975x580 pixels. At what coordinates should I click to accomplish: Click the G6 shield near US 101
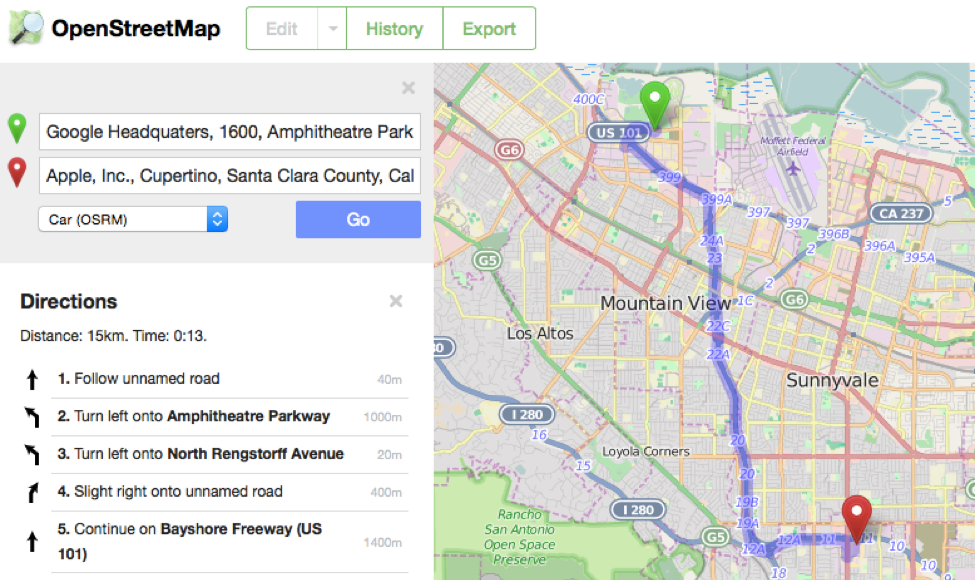click(x=509, y=150)
